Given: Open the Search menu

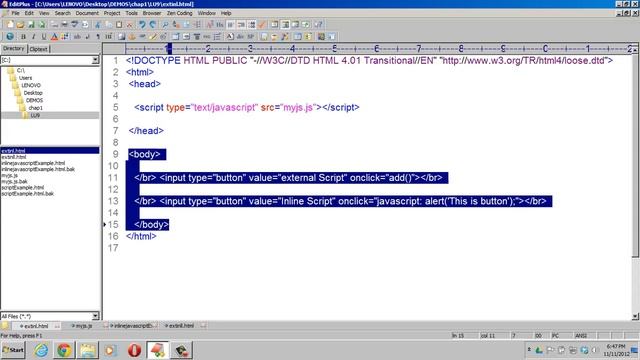Looking at the screenshot, I should coord(62,13).
